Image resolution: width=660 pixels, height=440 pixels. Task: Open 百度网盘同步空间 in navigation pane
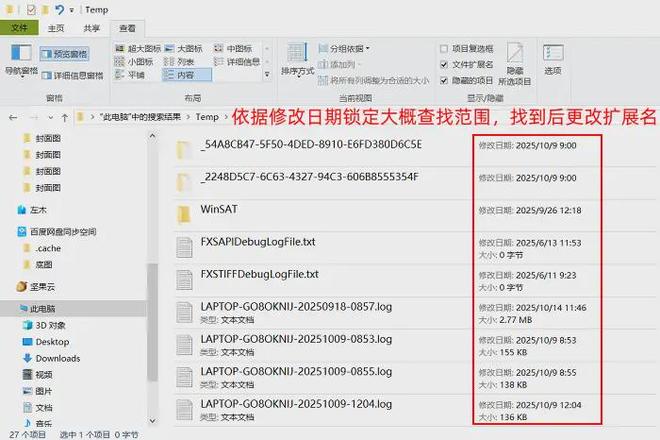click(x=57, y=232)
